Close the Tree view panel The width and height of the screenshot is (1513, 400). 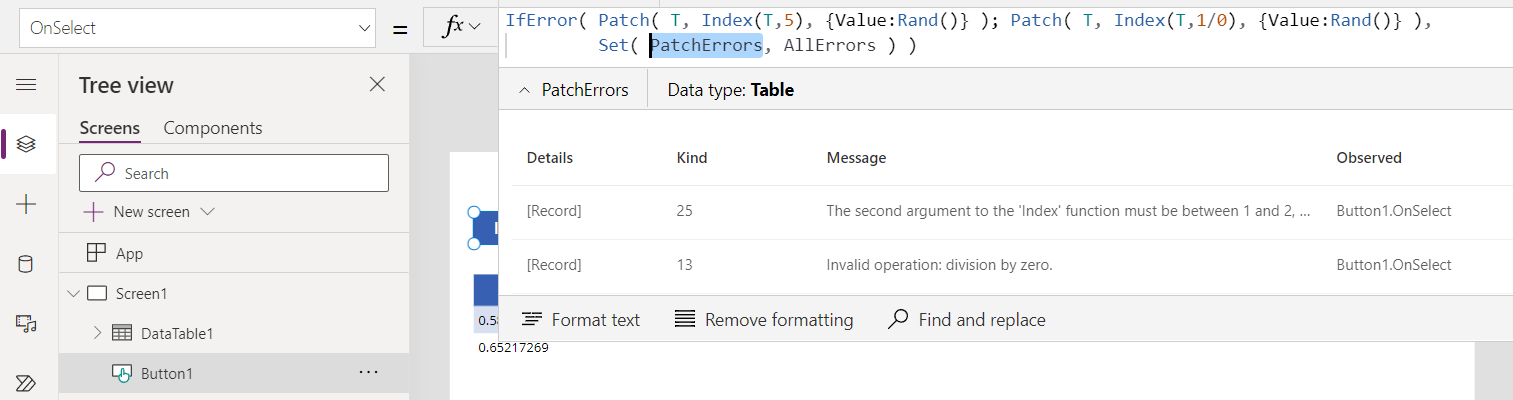tap(377, 85)
